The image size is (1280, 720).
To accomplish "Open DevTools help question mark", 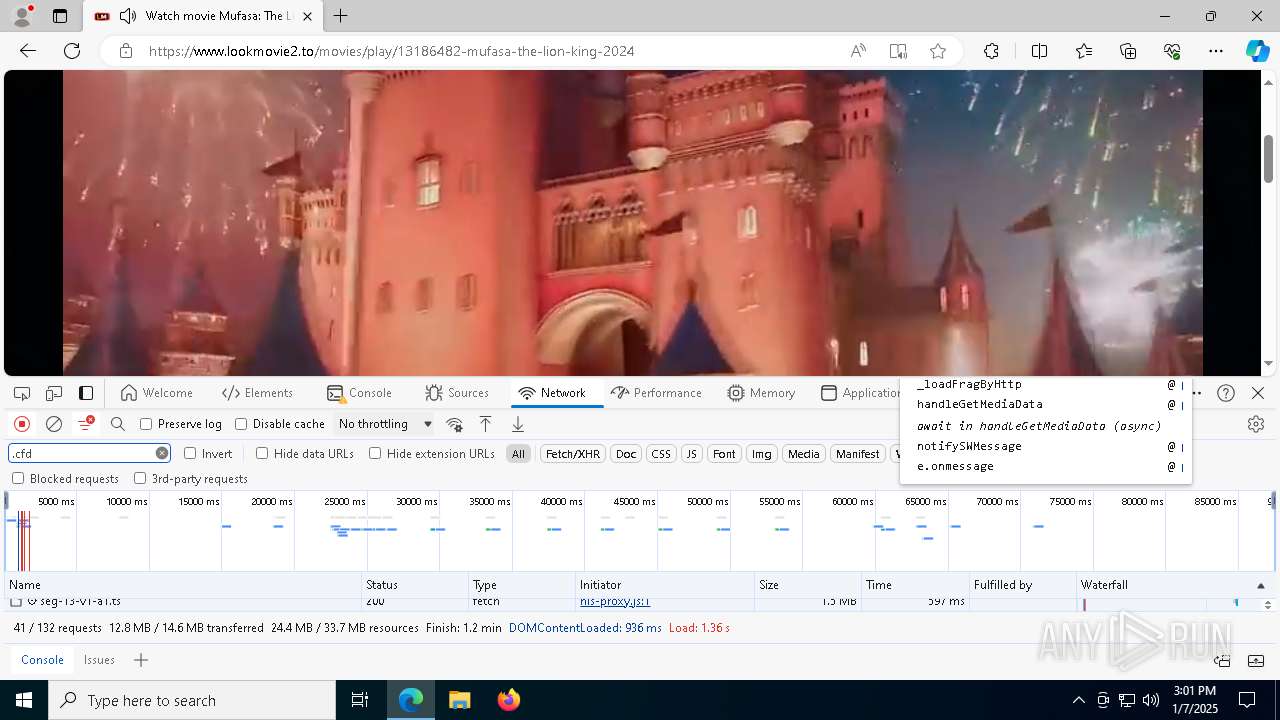I will (x=1226, y=393).
